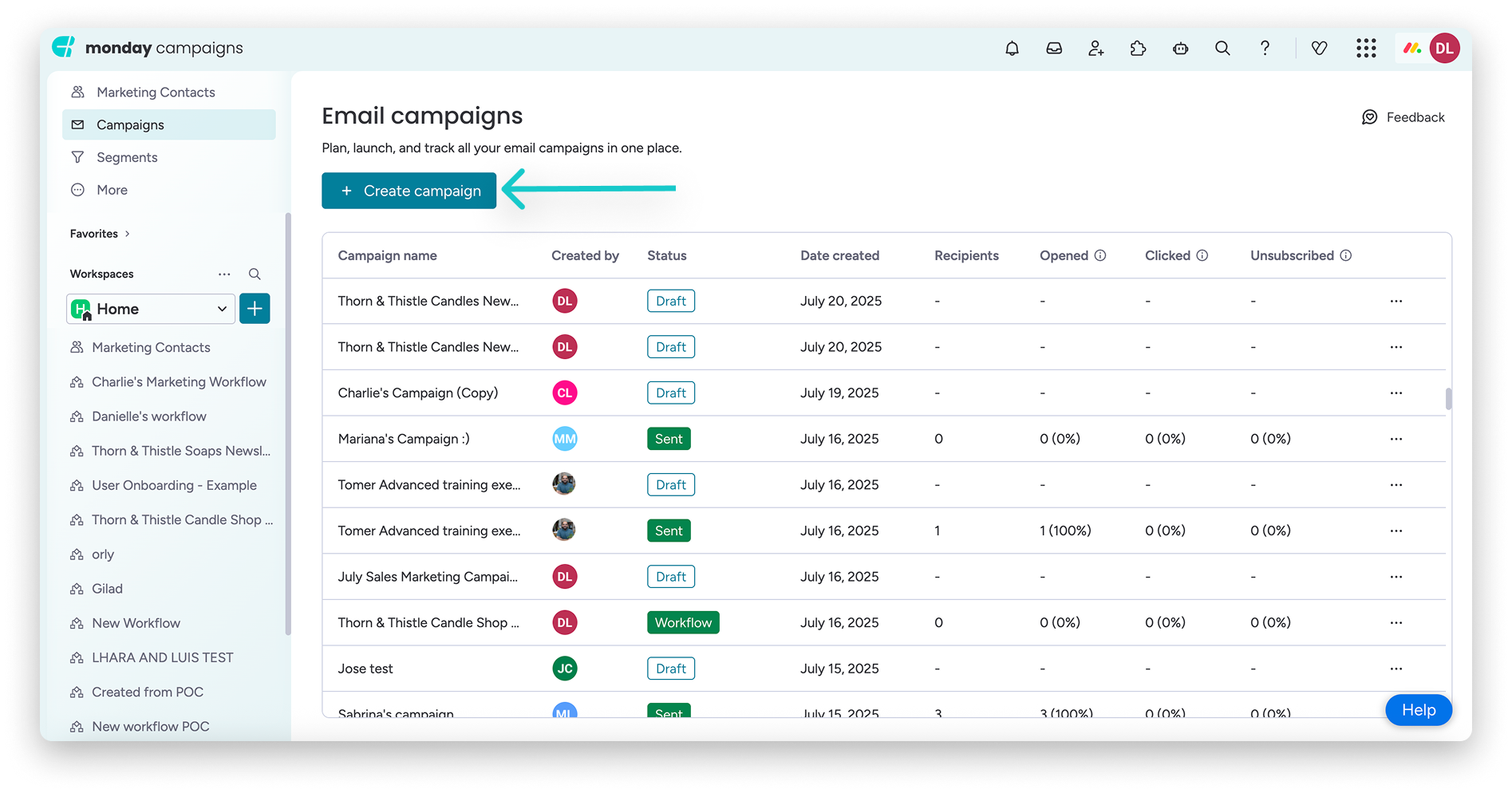Show info for the Opened column
The height and width of the screenshot is (793, 1512).
[1100, 255]
